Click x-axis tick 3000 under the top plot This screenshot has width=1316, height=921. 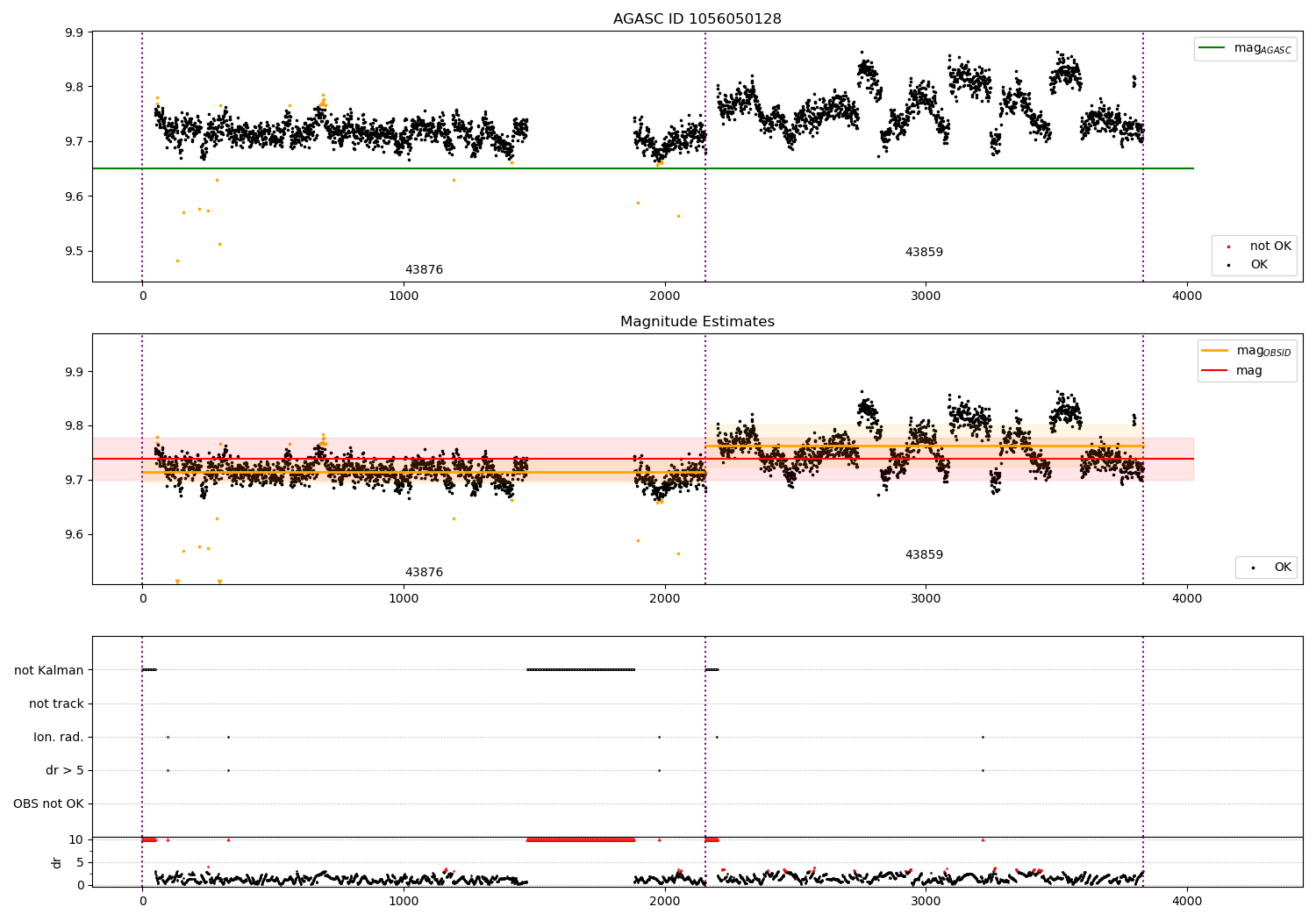pyautogui.click(x=926, y=296)
